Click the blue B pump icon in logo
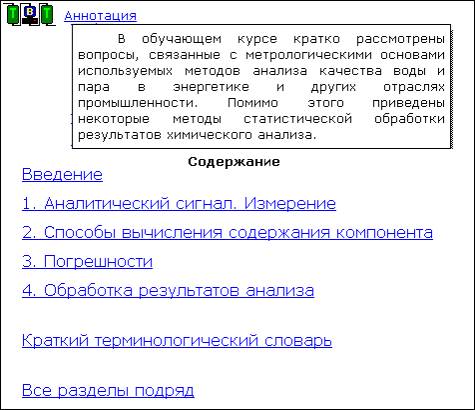The height and width of the screenshot is (410, 475). coord(30,11)
